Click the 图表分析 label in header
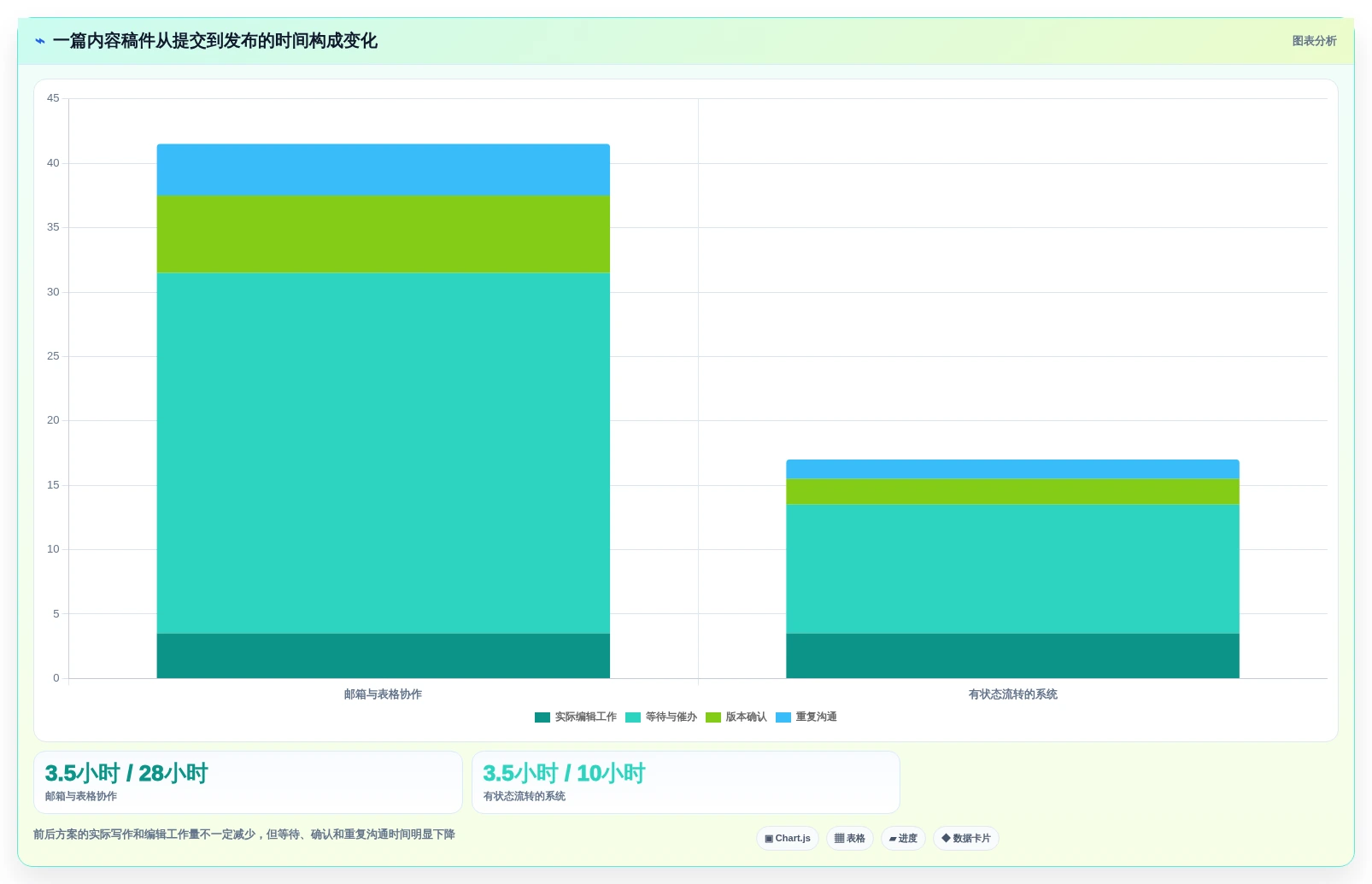 pyautogui.click(x=1314, y=41)
